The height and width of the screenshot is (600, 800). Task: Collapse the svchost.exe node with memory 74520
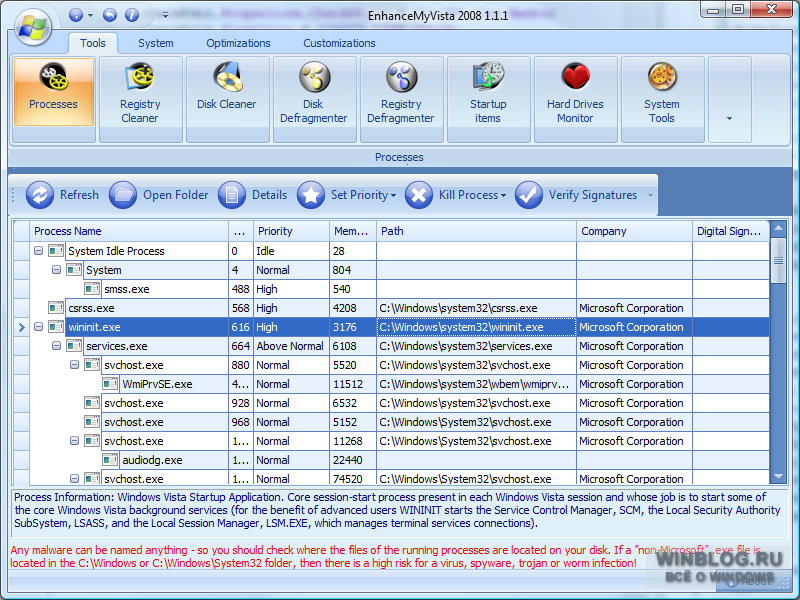click(74, 479)
